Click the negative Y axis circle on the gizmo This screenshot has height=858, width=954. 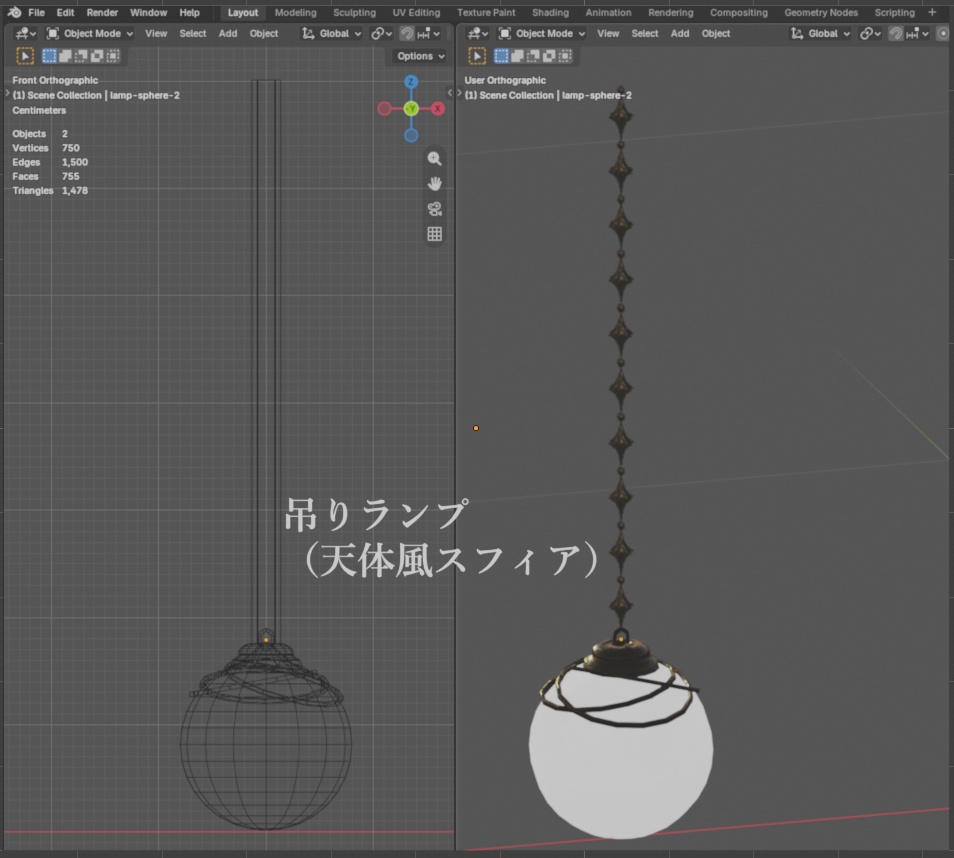click(x=411, y=109)
